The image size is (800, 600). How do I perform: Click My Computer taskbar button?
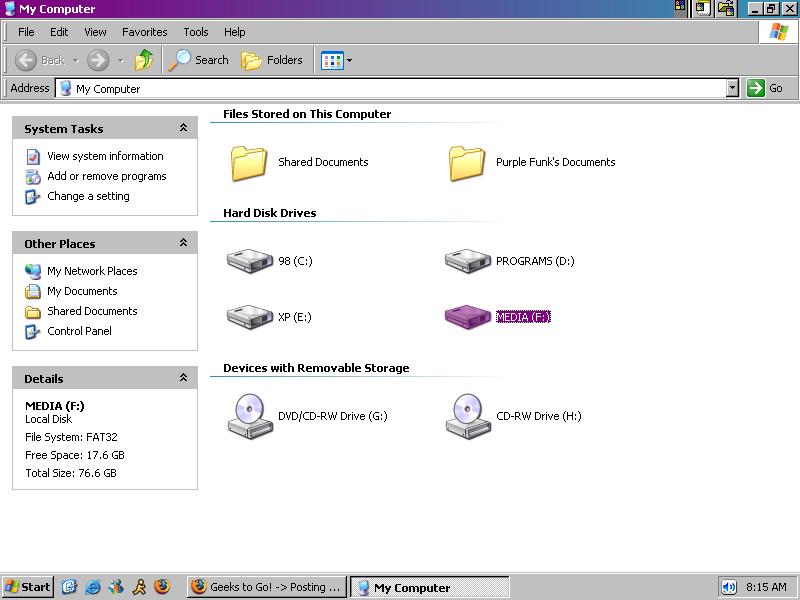(x=430, y=587)
